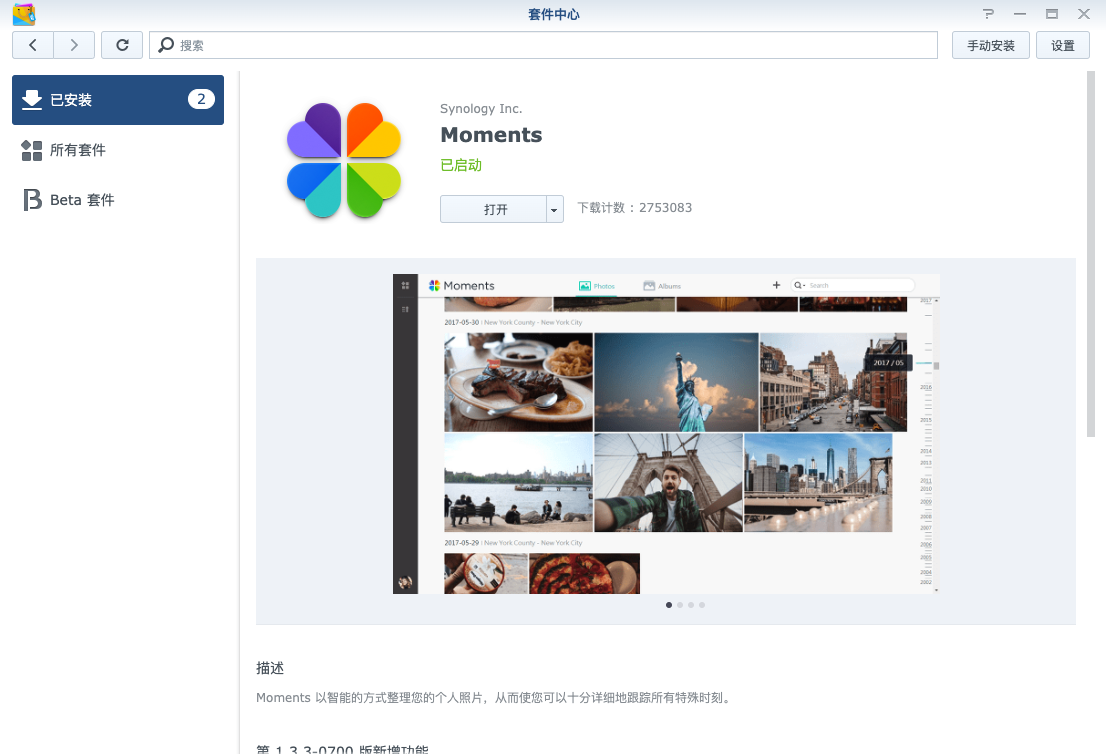Image resolution: width=1106 pixels, height=754 pixels.
Task: Click the Package Center app icon in title bar
Action: tap(24, 14)
